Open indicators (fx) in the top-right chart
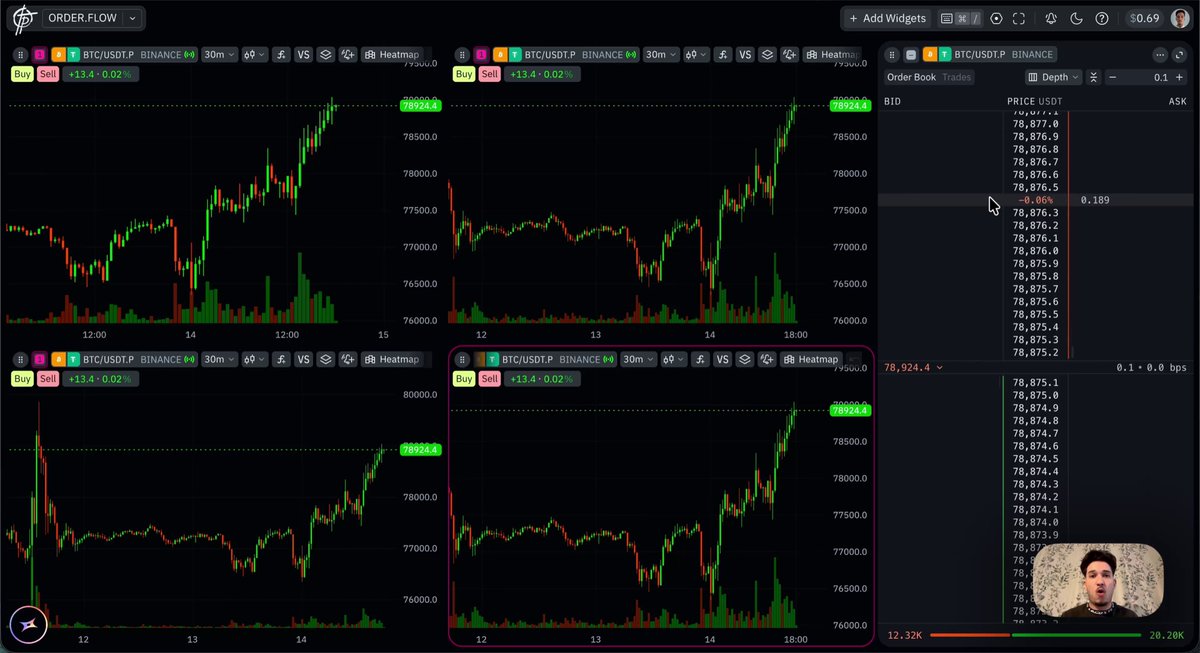The height and width of the screenshot is (653, 1200). tap(723, 54)
